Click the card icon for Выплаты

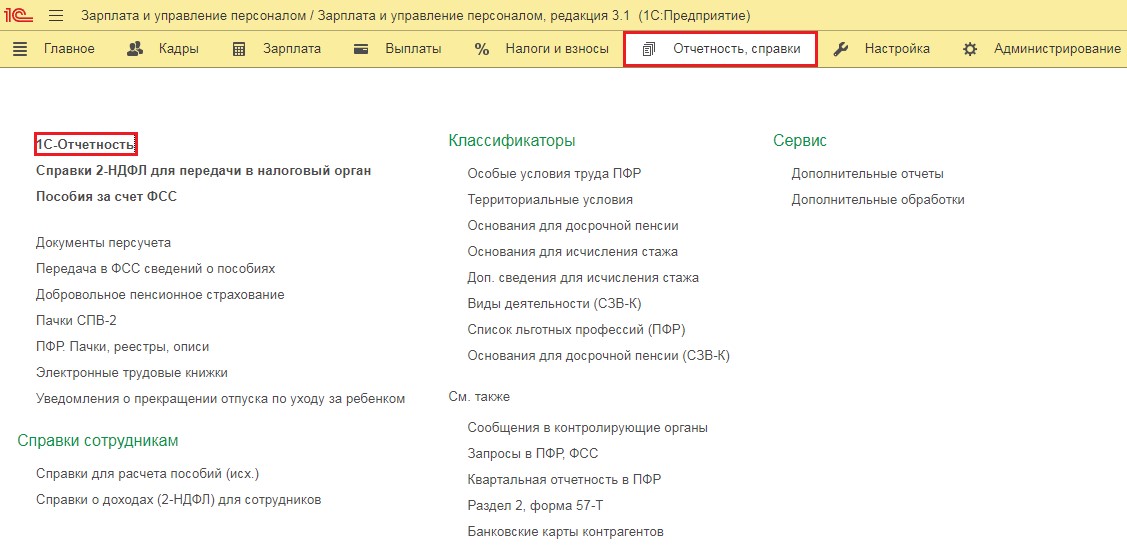pos(362,49)
